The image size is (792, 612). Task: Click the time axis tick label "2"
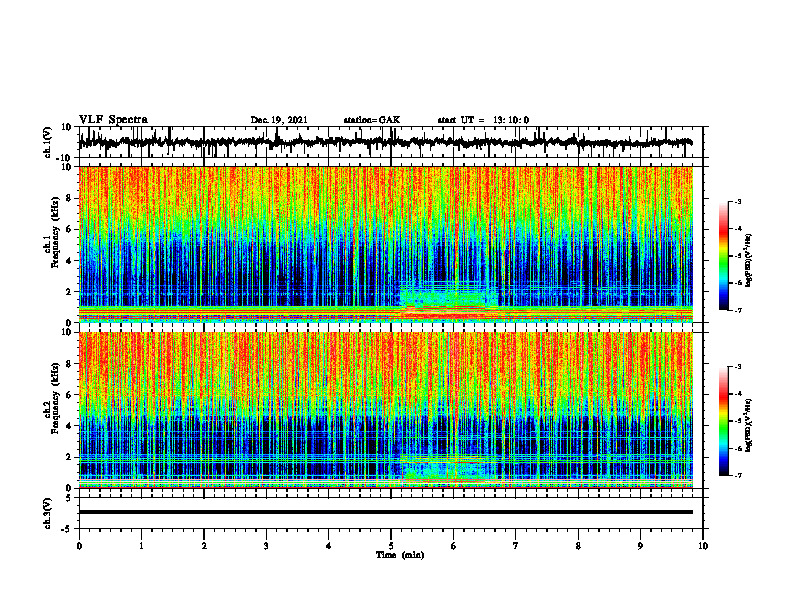[x=204, y=546]
